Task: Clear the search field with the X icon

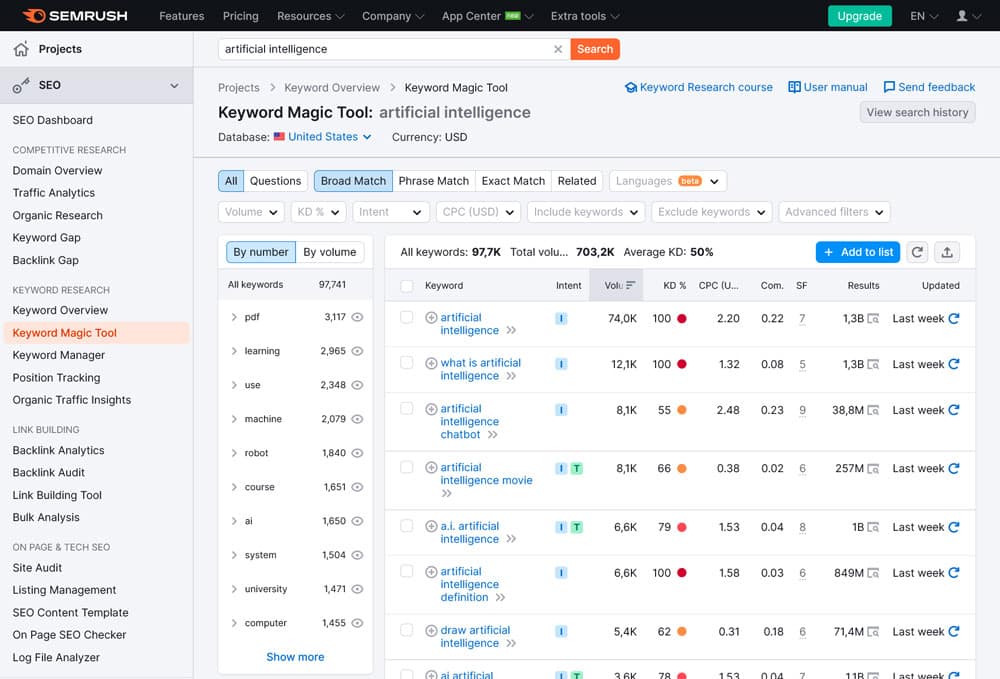Action: click(x=558, y=49)
